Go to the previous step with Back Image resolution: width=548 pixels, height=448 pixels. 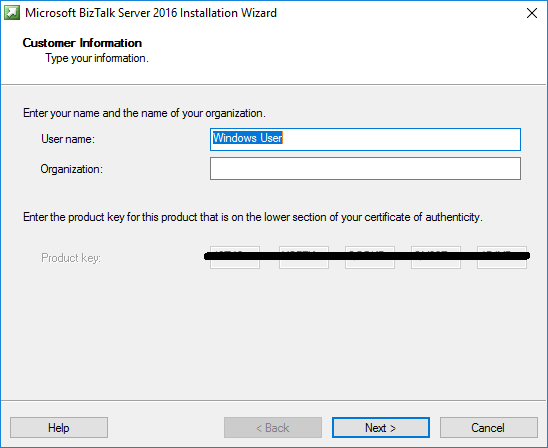[x=273, y=427]
